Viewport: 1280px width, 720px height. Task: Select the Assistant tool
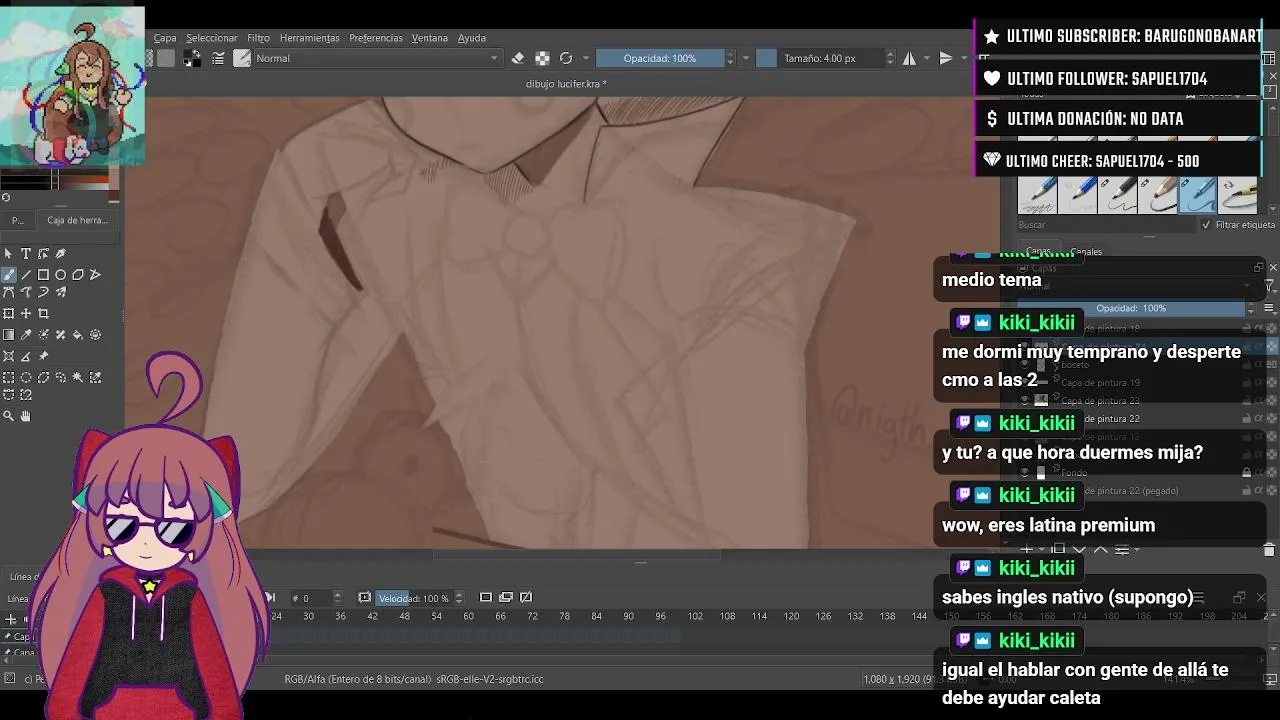(9, 356)
